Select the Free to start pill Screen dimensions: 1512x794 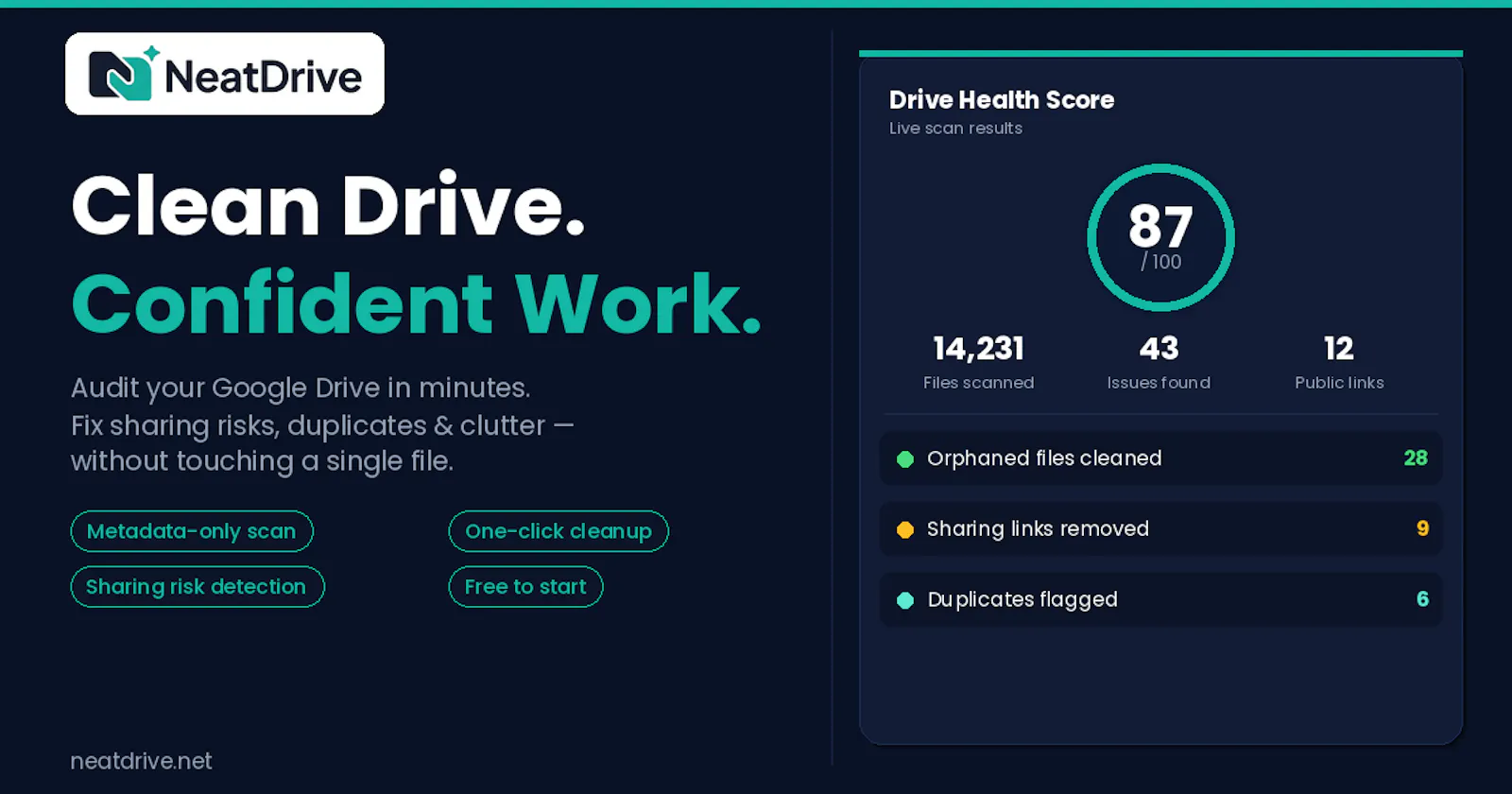(525, 587)
